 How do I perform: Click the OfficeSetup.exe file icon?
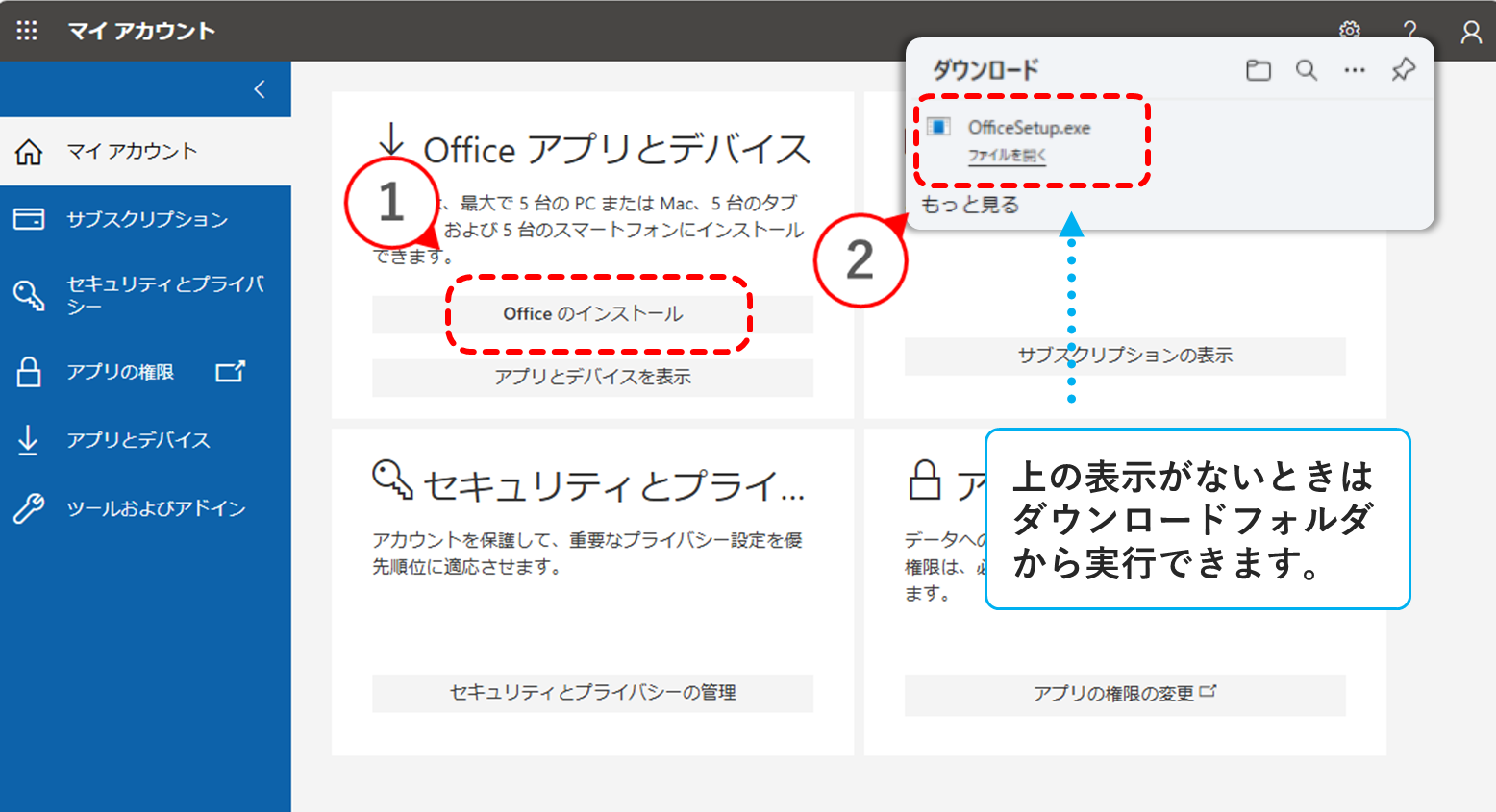[939, 127]
